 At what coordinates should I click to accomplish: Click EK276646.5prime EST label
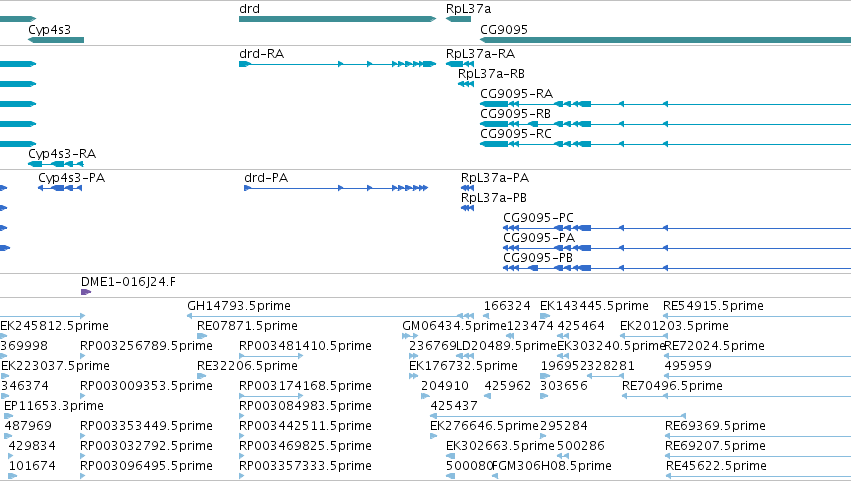[484, 426]
